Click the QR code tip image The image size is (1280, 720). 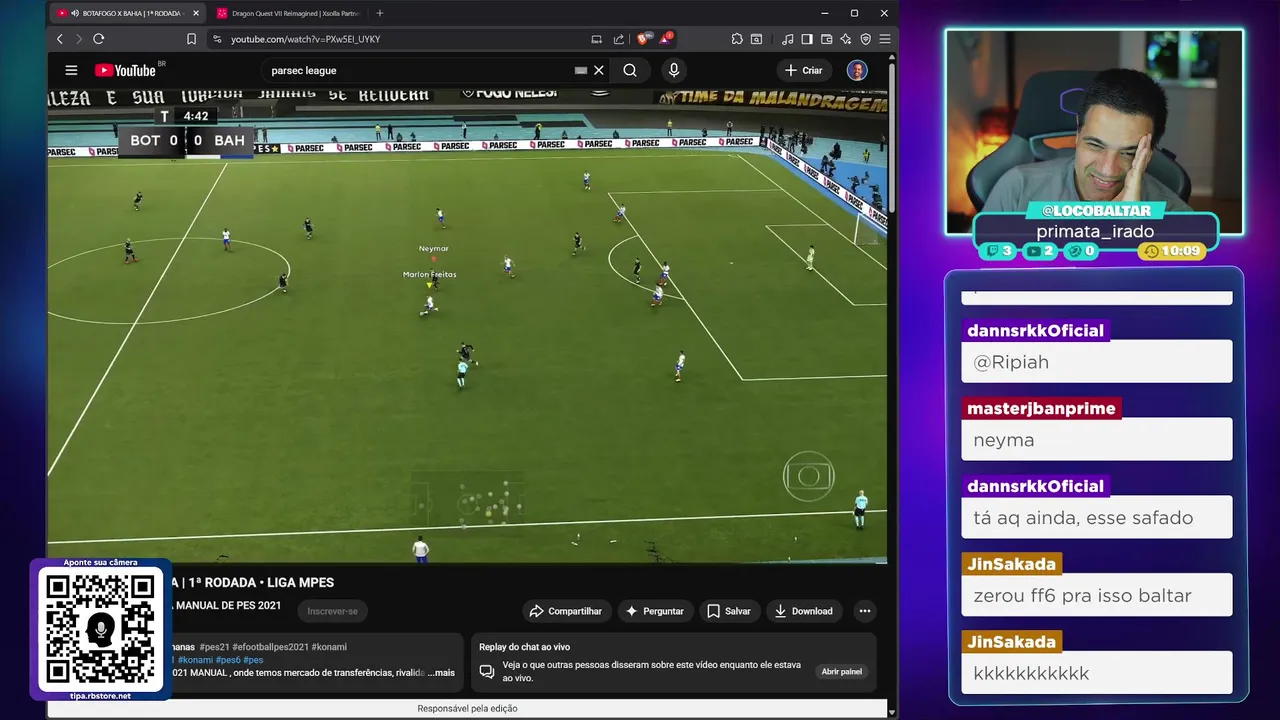100,629
